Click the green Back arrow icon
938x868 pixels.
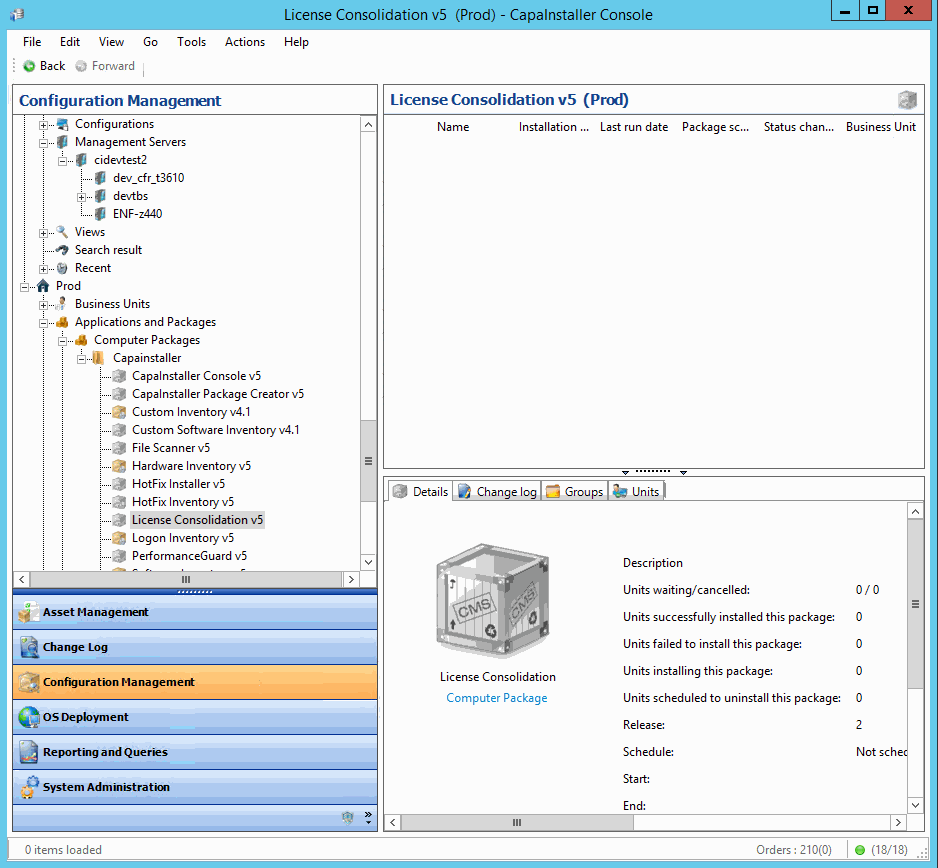29,66
